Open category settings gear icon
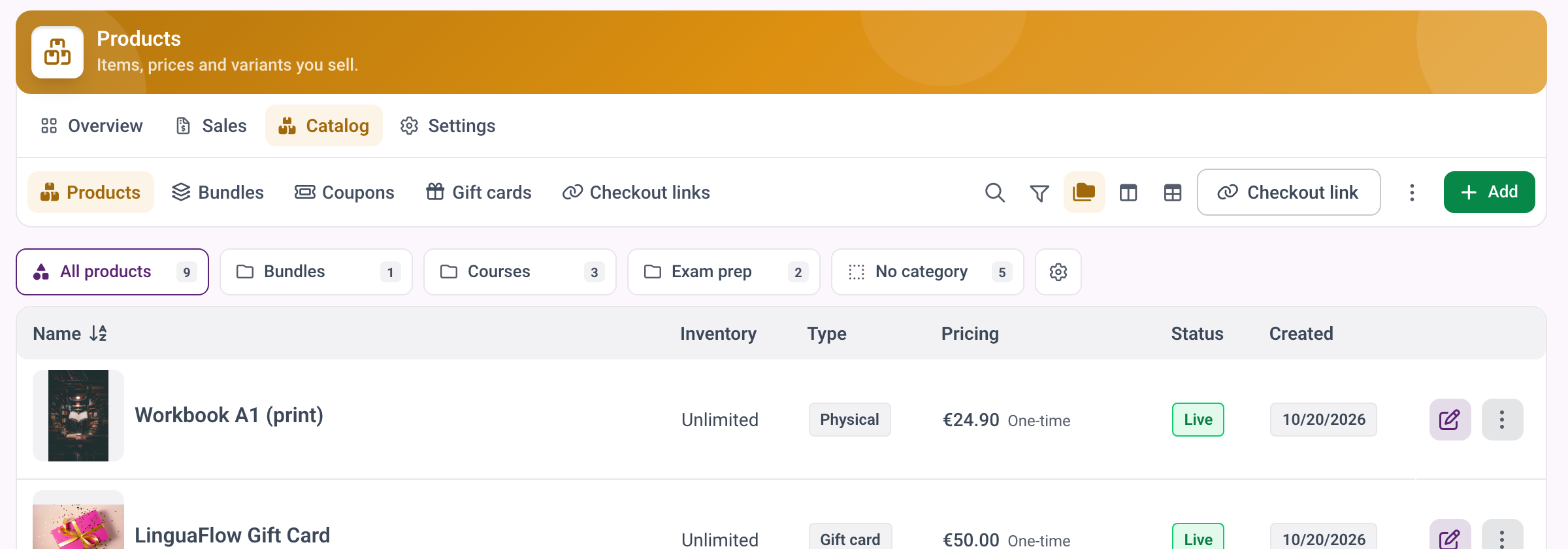 click(1058, 272)
